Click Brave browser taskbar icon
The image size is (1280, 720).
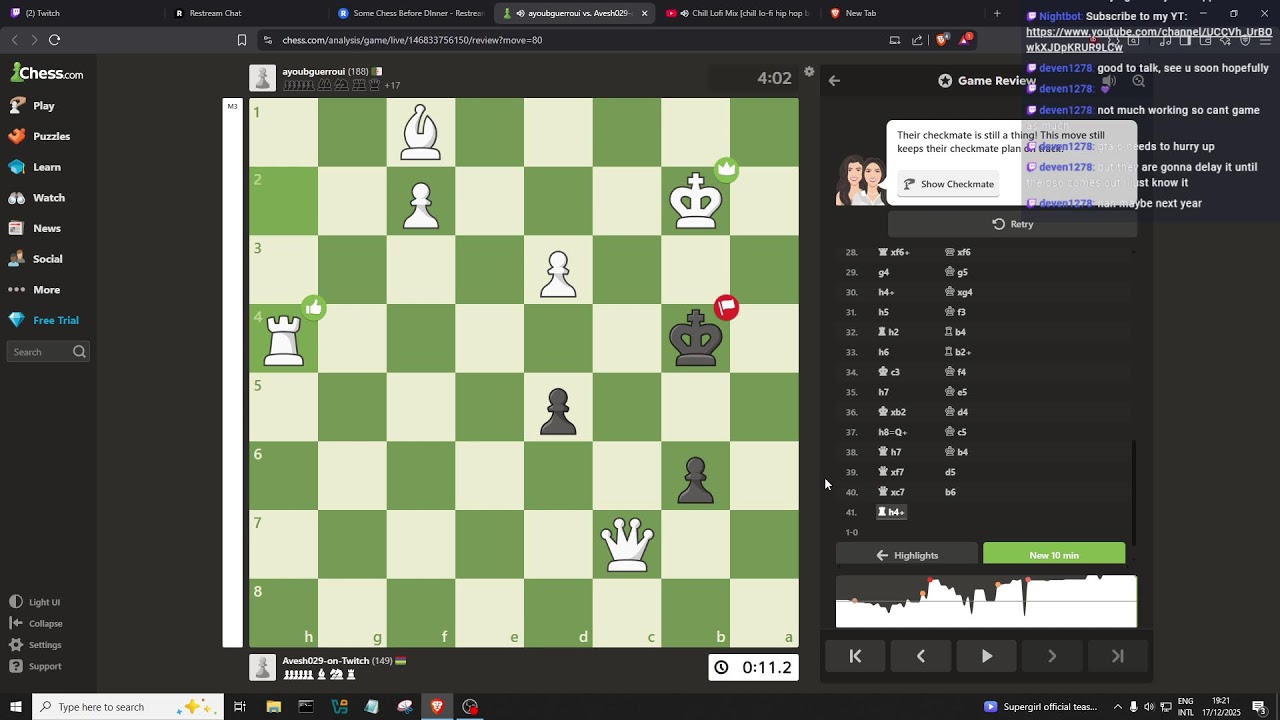pos(437,707)
